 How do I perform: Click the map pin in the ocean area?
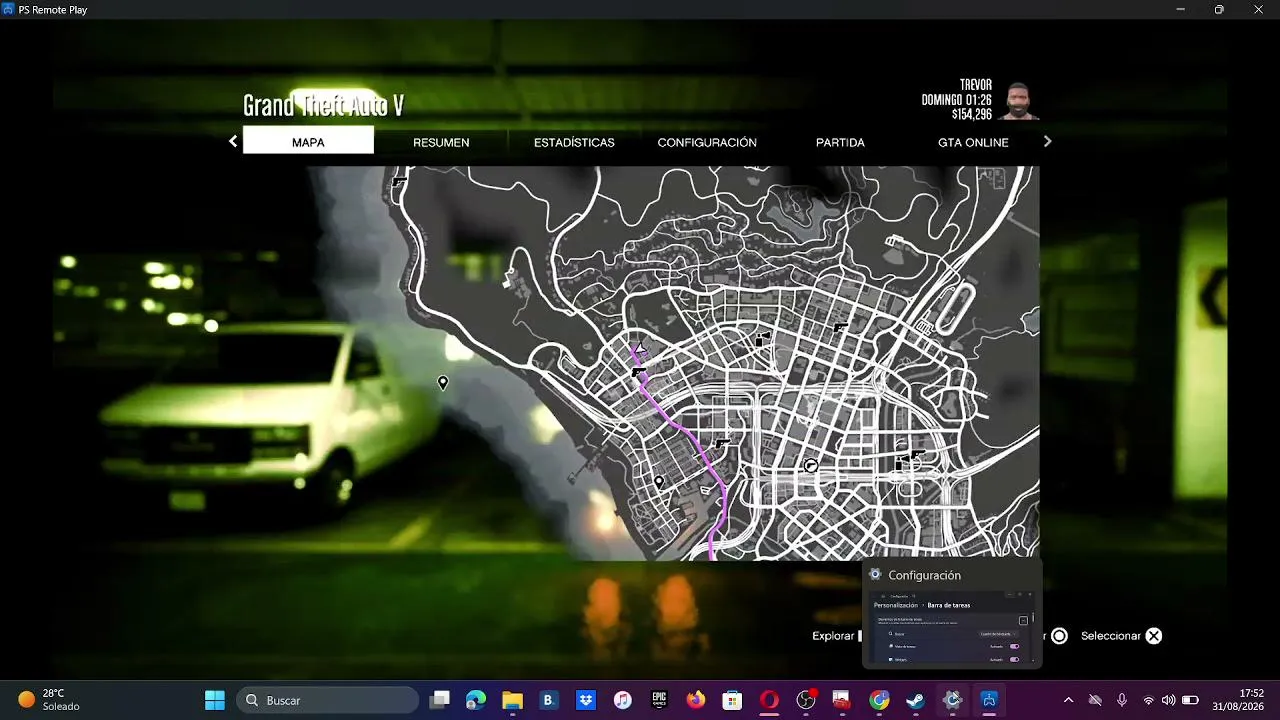(x=443, y=383)
